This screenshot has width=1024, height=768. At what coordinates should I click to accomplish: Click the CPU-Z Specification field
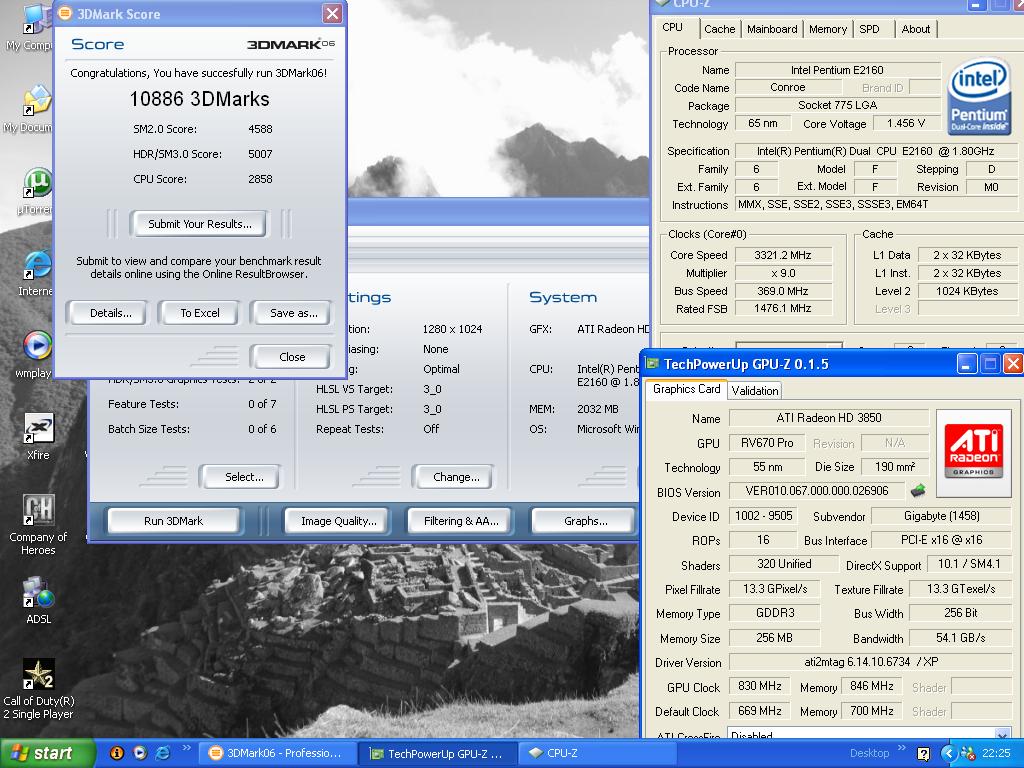tap(875, 151)
